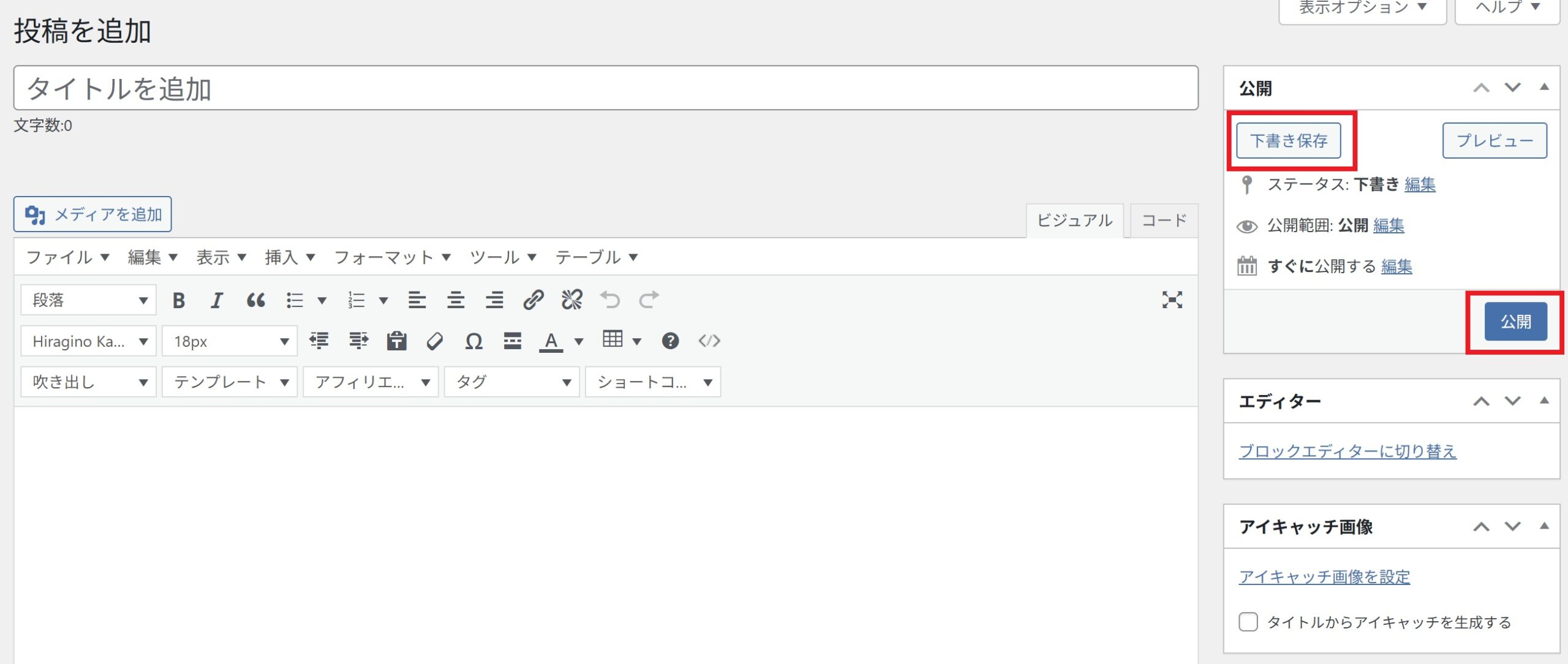Click ブロックエディターに切り替え link

1347,451
